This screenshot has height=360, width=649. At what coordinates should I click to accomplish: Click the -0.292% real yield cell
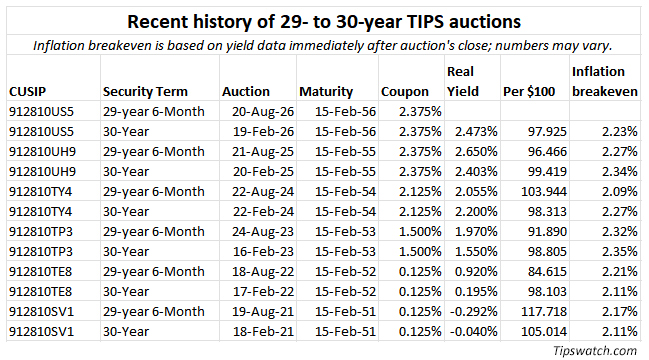tap(474, 311)
